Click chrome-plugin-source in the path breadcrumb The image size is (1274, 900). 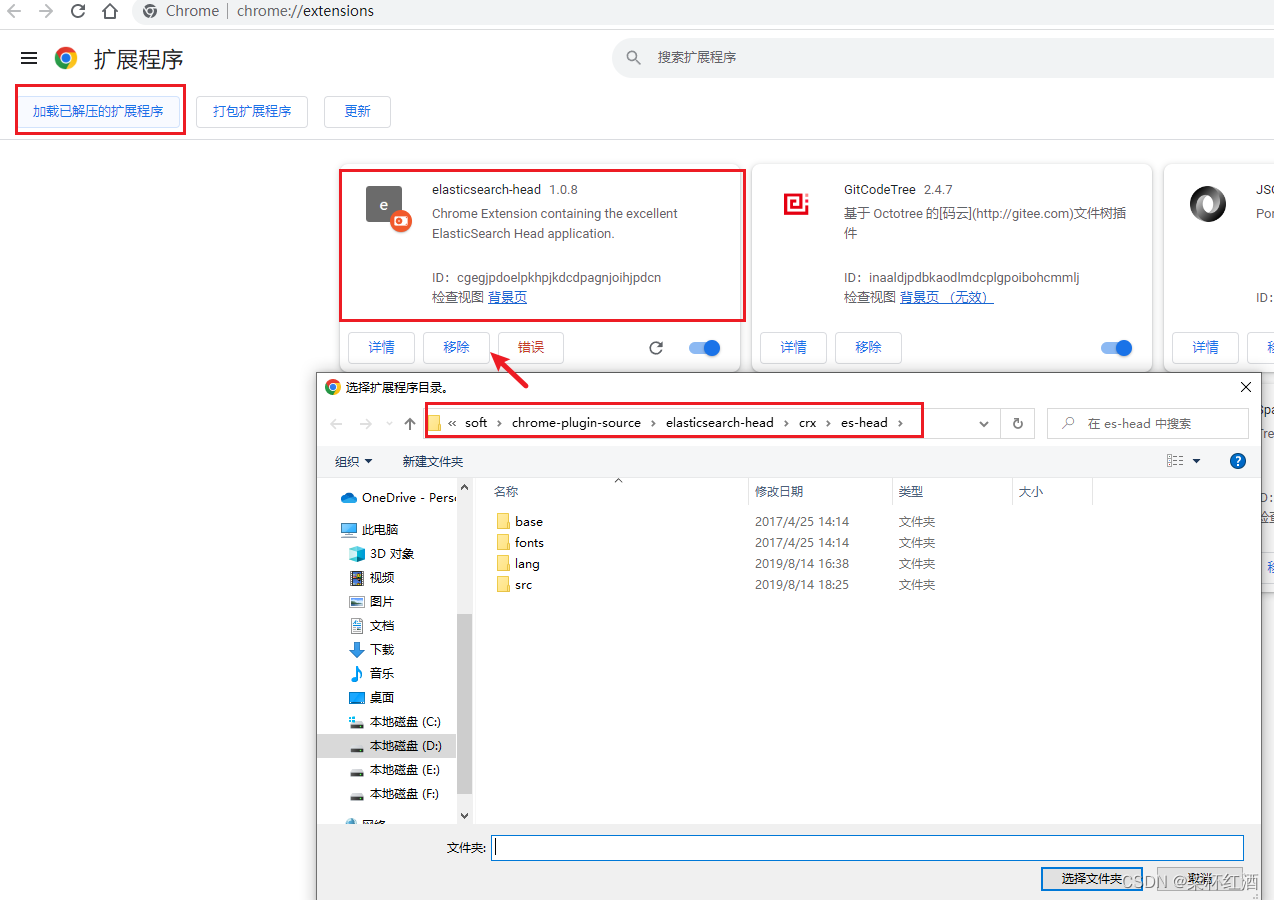(x=576, y=423)
